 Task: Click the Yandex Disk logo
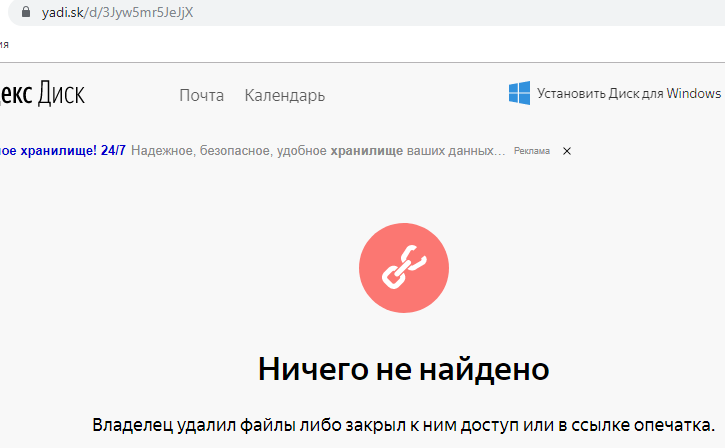[x=42, y=95]
